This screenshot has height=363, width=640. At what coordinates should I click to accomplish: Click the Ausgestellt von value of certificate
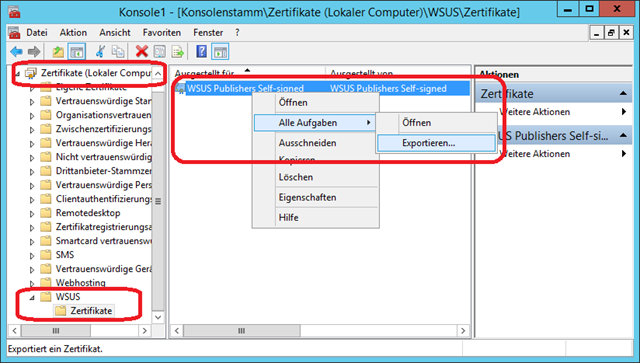pyautogui.click(x=388, y=89)
